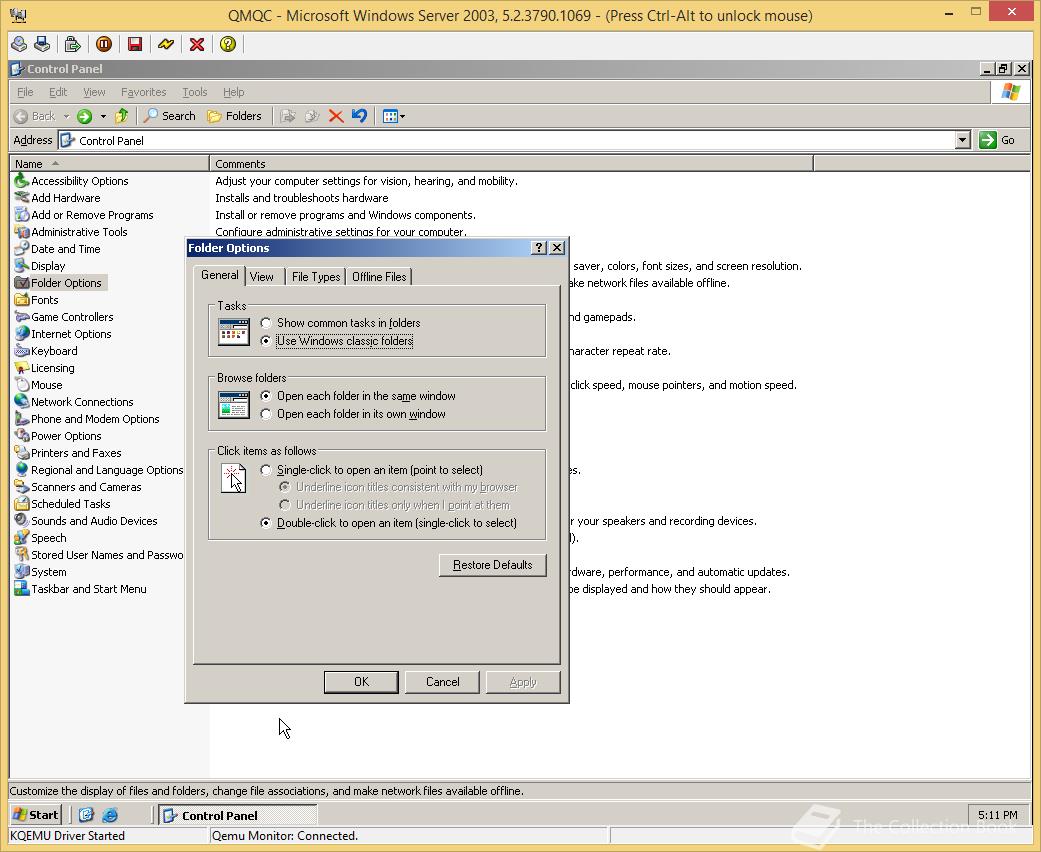This screenshot has height=852, width=1041.
Task: Select Use Windows classic folders
Action: tap(337, 341)
